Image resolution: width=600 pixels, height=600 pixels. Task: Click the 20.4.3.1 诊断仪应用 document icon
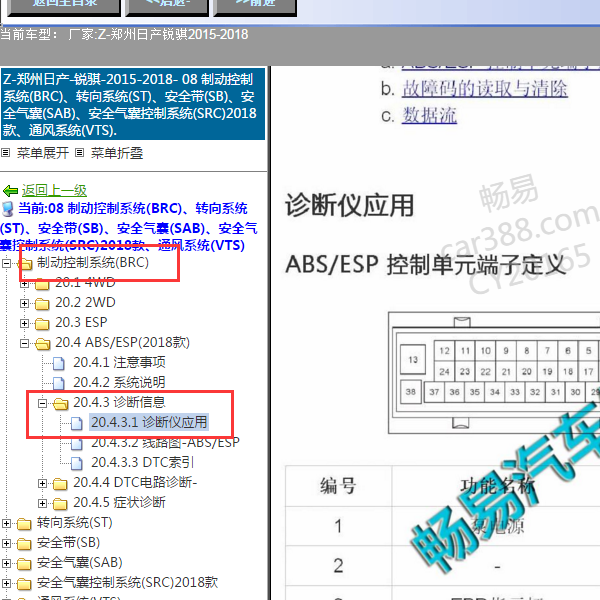pos(77,423)
